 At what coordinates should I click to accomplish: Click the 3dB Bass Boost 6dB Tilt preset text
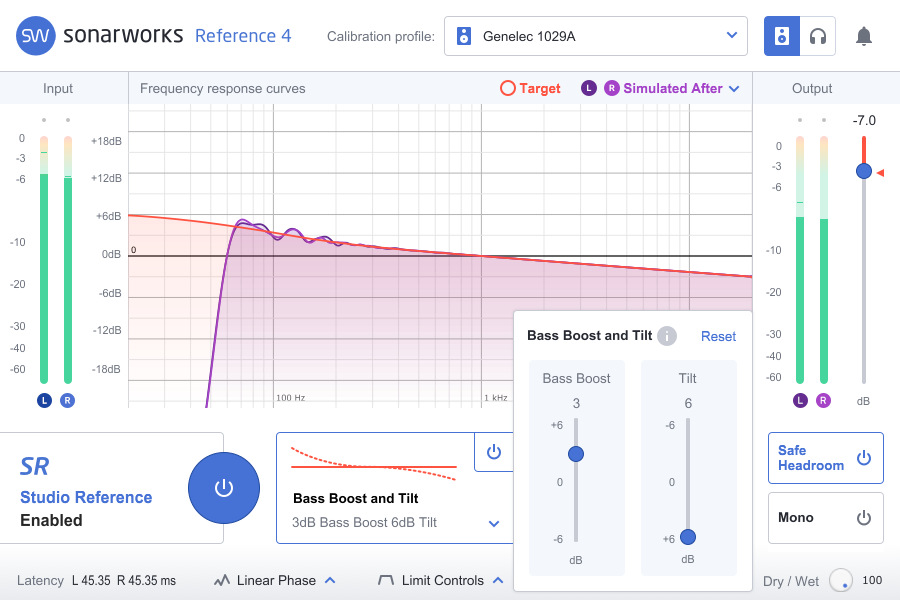[x=364, y=522]
